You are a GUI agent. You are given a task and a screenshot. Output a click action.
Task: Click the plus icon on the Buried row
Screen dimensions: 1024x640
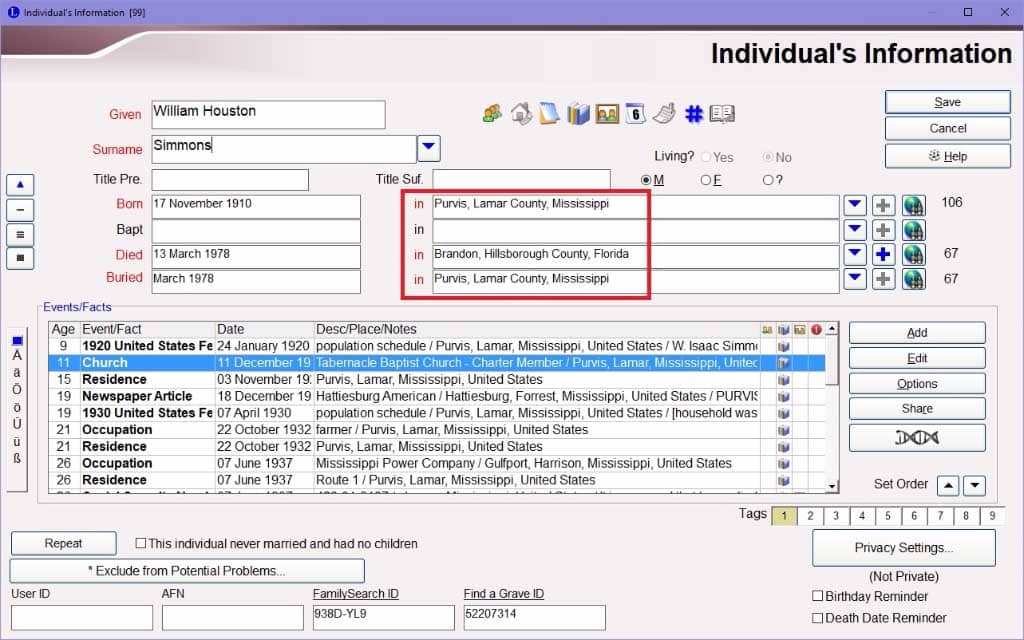click(883, 279)
